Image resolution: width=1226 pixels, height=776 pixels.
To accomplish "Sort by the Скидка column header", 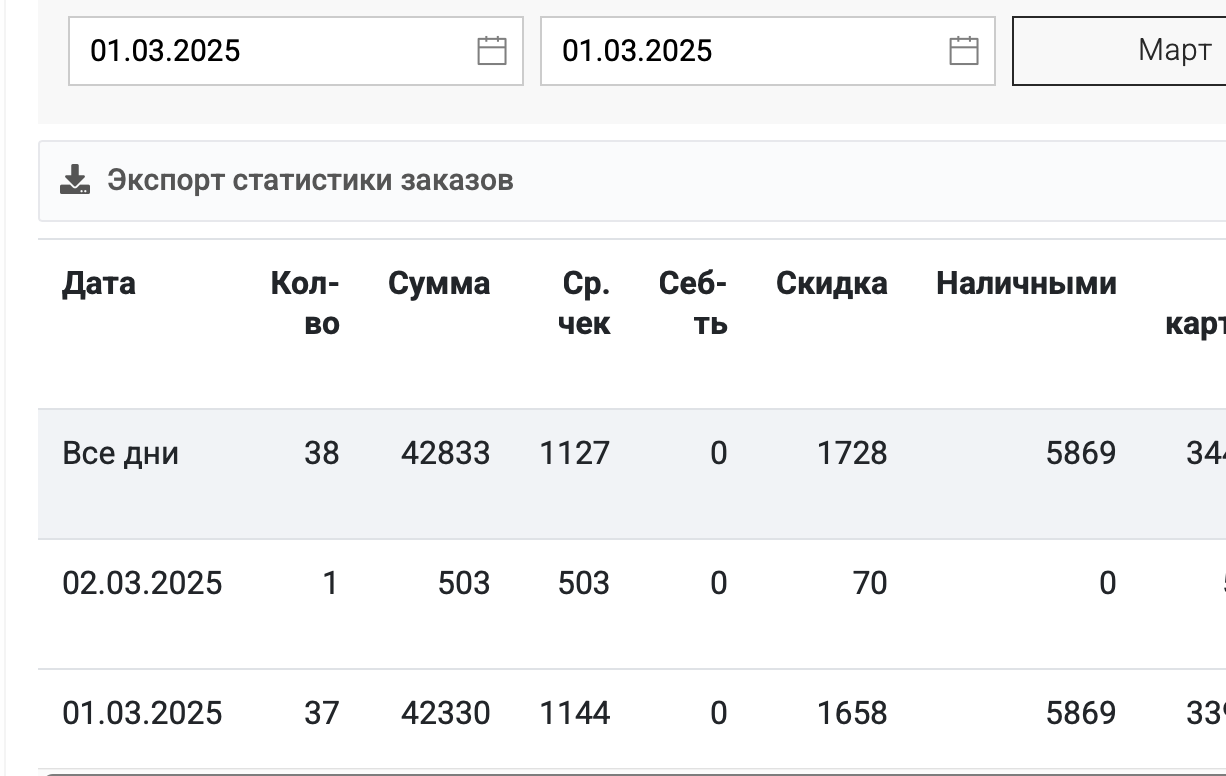I will point(832,284).
